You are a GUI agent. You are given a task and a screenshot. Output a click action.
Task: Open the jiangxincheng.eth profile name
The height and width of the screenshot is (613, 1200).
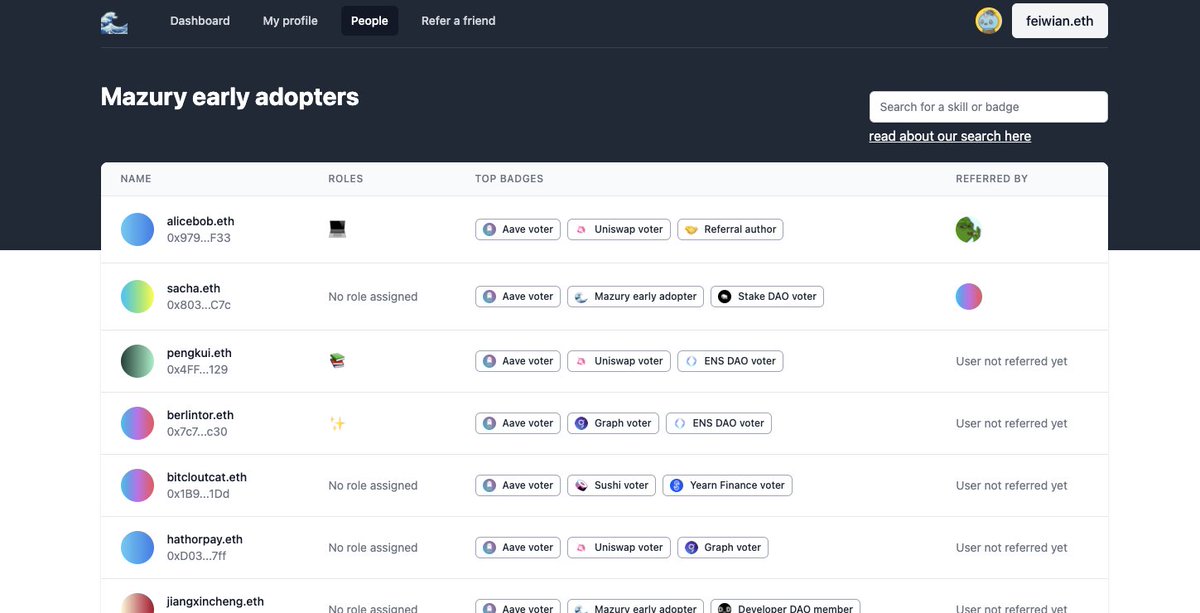tap(215, 602)
